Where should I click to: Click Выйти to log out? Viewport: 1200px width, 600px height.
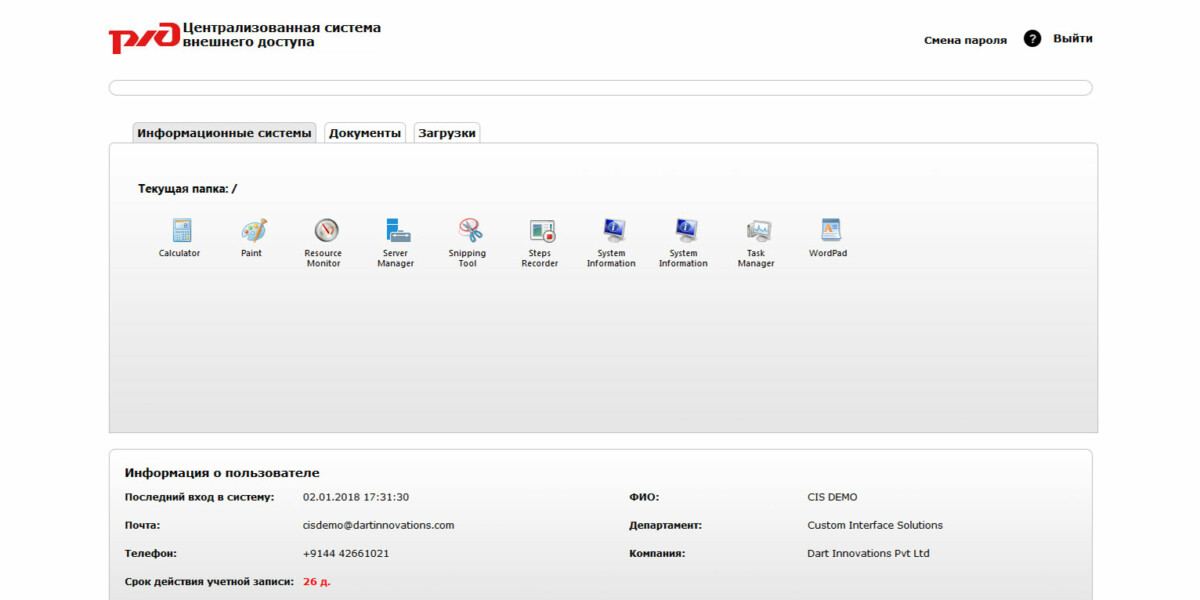coord(1073,38)
